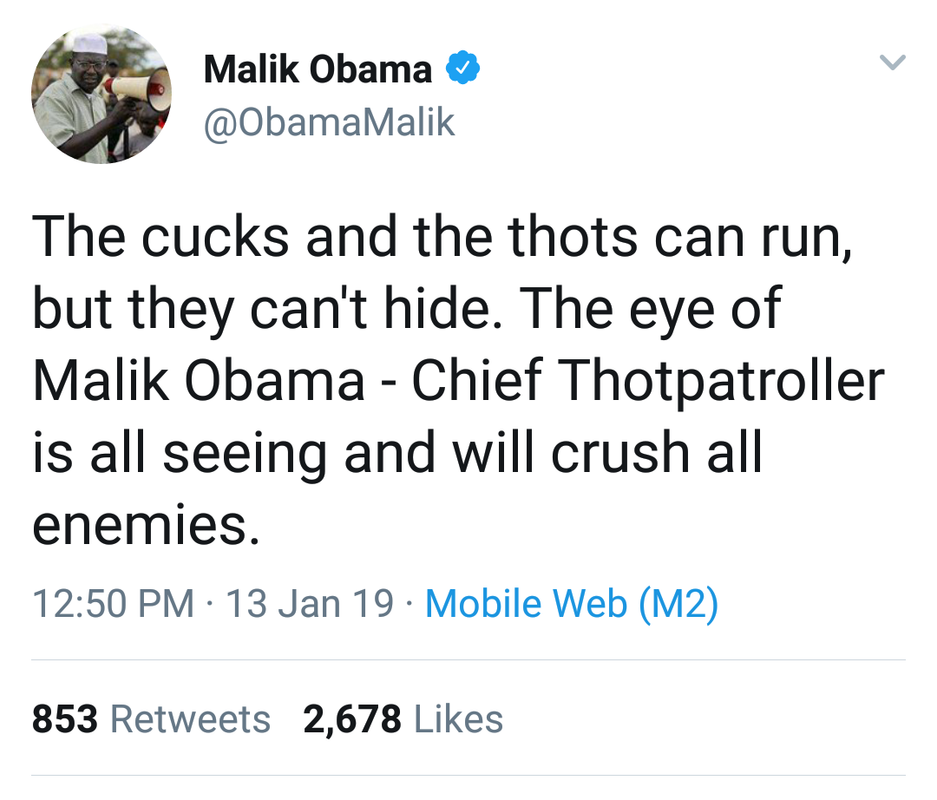This screenshot has width=937, height=800.
Task: Click the 853 retweet count number
Action: pos(65,719)
